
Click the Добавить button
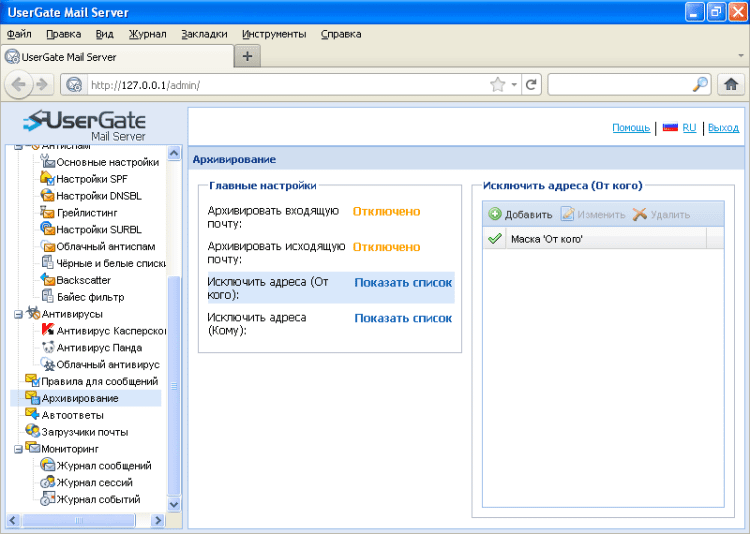pos(520,214)
